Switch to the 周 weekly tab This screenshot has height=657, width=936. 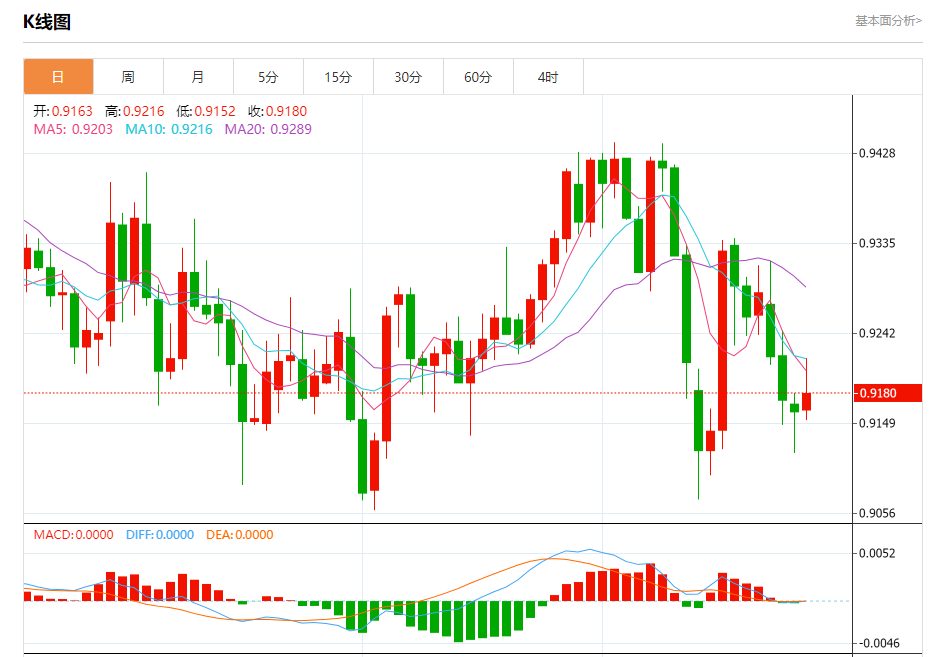click(x=128, y=76)
